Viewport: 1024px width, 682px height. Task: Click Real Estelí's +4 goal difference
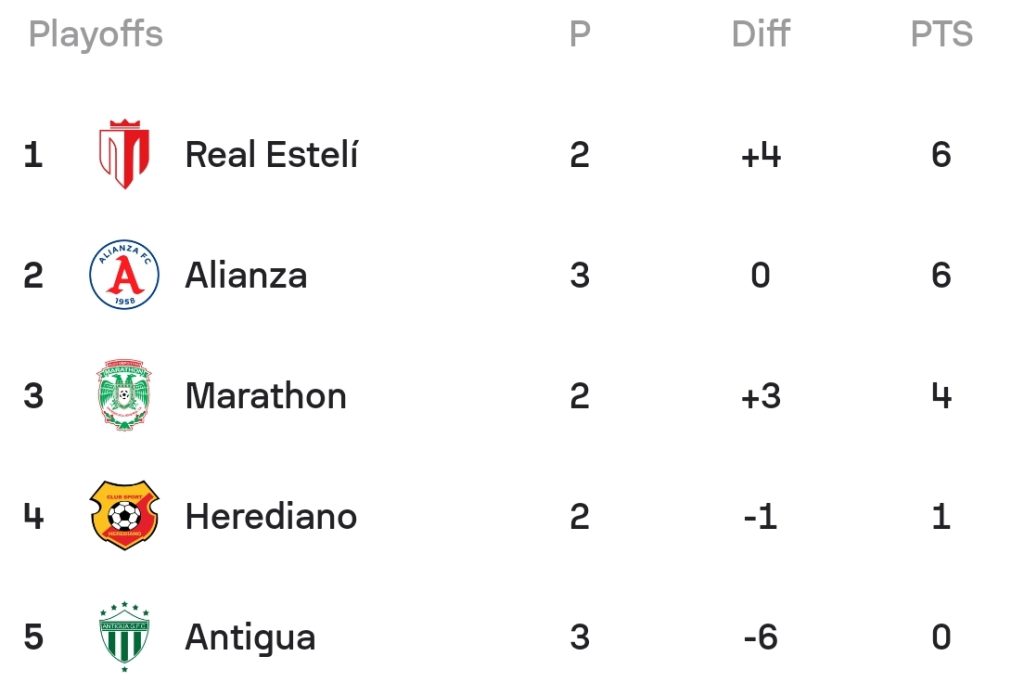761,155
